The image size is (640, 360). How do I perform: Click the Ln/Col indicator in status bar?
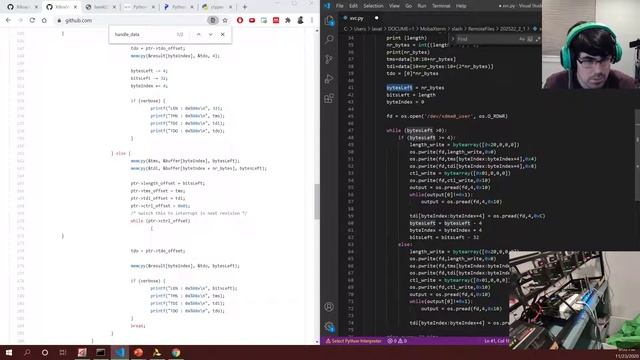tap(496, 341)
